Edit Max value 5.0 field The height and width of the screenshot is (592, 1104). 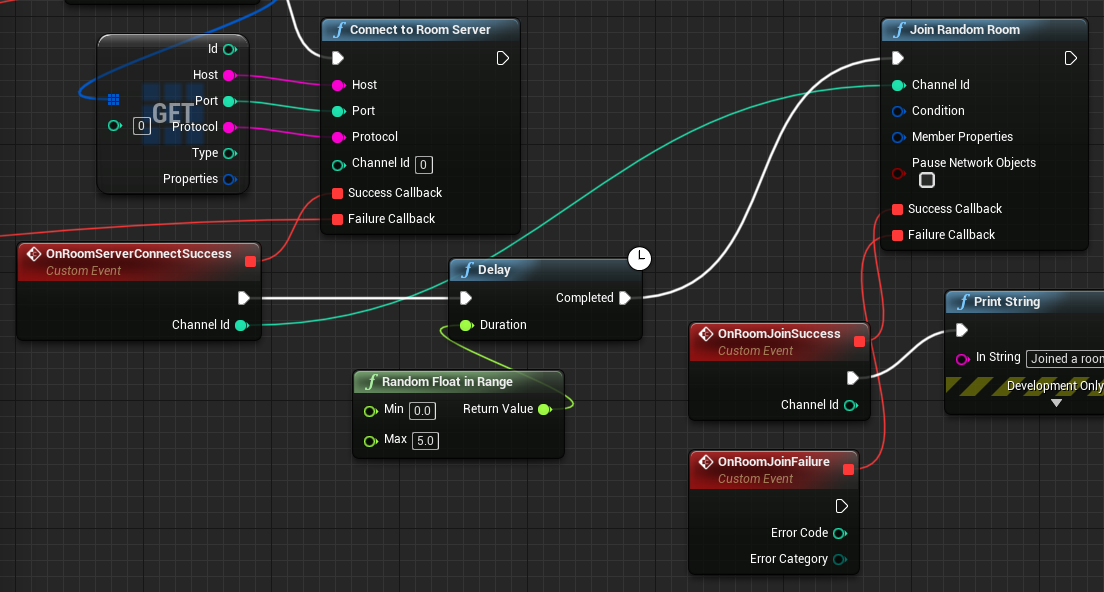click(425, 441)
